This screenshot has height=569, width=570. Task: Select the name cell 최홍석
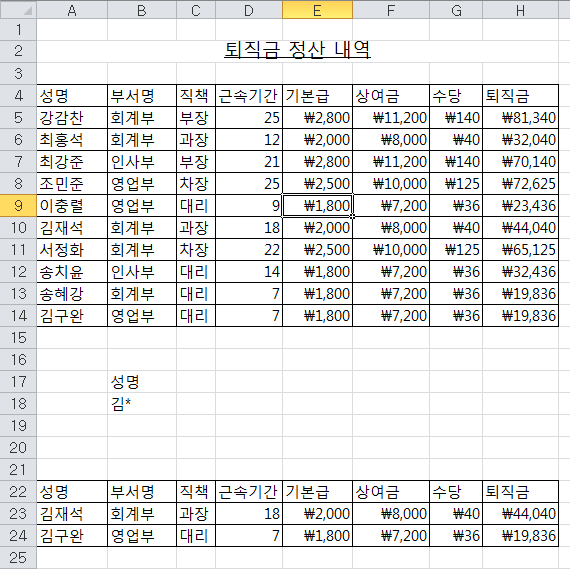coord(72,140)
